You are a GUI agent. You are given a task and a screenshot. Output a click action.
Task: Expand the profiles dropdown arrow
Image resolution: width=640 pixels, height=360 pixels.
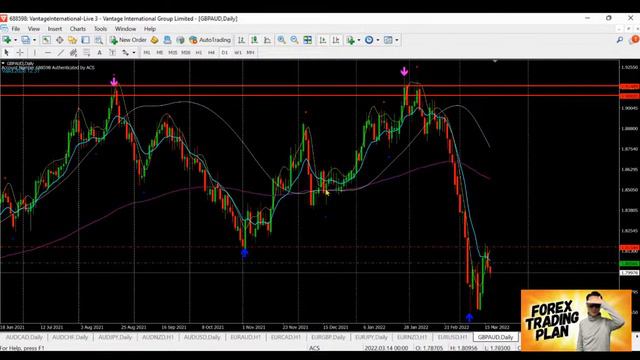tap(34, 40)
